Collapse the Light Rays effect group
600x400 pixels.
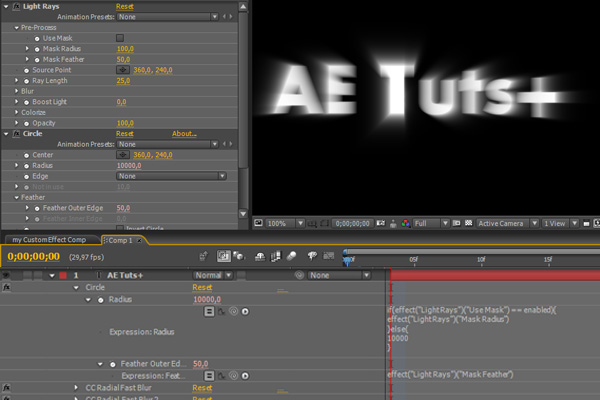coord(6,7)
